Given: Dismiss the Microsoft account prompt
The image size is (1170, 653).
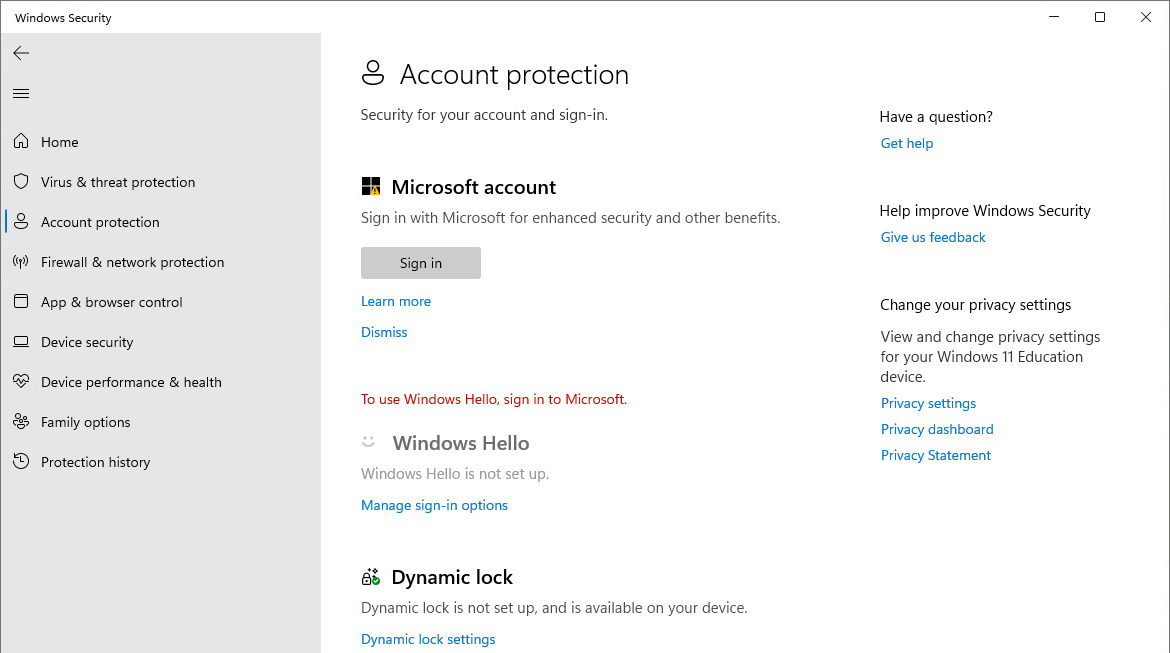Looking at the screenshot, I should click(384, 331).
